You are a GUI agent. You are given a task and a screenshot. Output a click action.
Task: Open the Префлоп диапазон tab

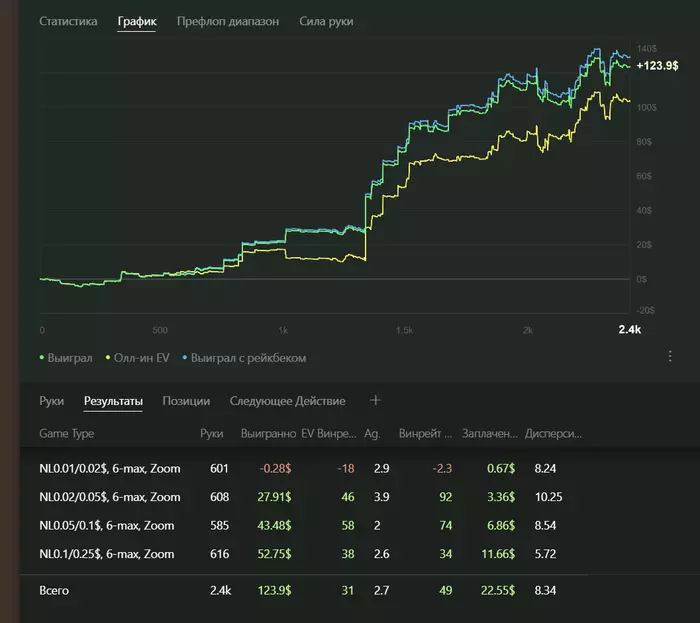tap(228, 21)
